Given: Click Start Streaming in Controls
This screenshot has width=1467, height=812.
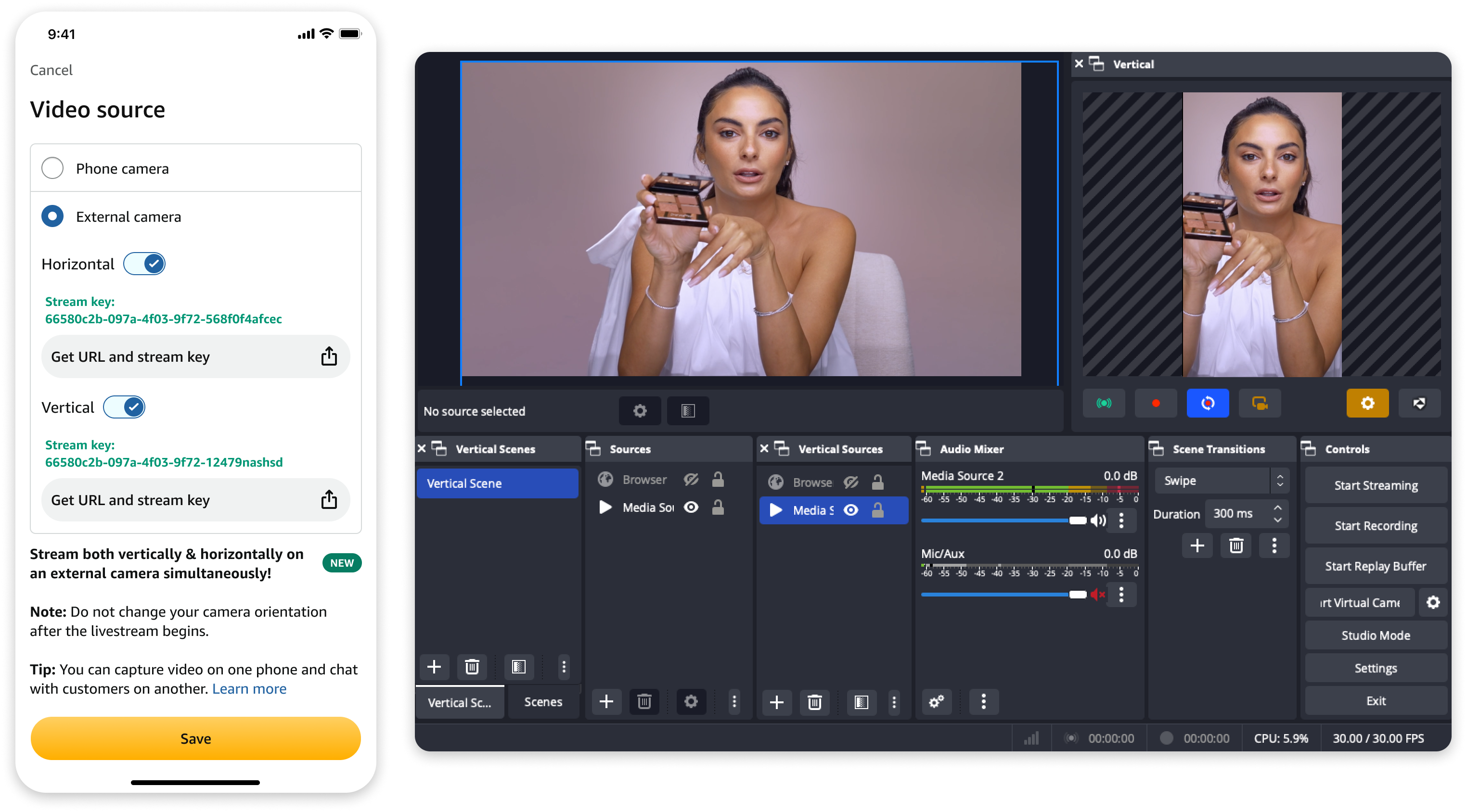Looking at the screenshot, I should 1376,485.
